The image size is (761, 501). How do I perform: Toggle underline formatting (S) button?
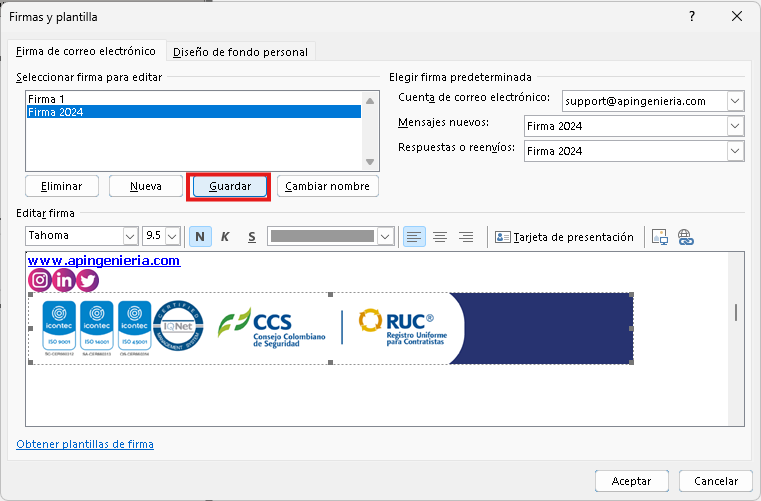251,237
